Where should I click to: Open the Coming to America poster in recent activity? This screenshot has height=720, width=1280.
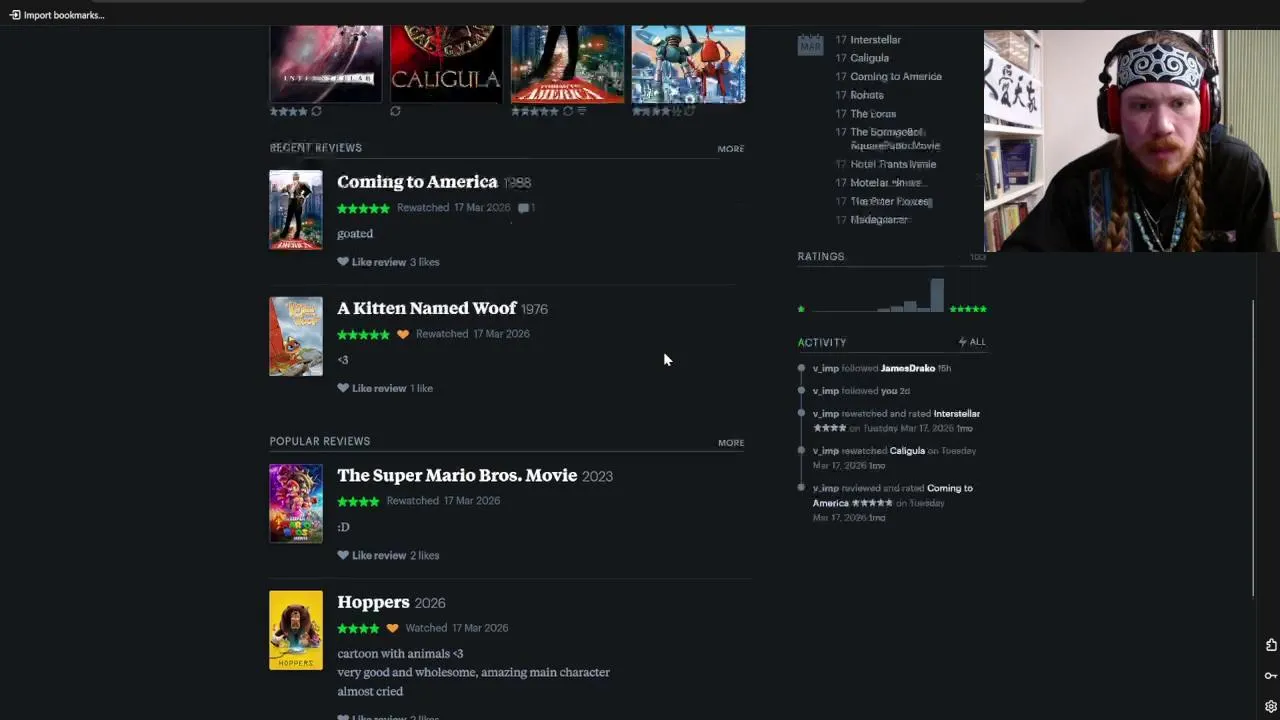point(567,64)
